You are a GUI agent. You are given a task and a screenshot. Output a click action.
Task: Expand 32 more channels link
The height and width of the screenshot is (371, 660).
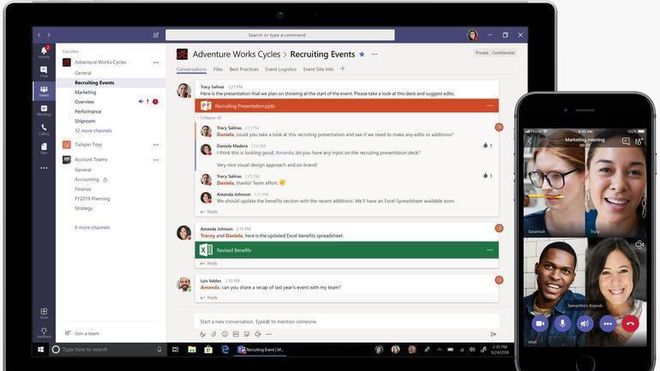93,131
